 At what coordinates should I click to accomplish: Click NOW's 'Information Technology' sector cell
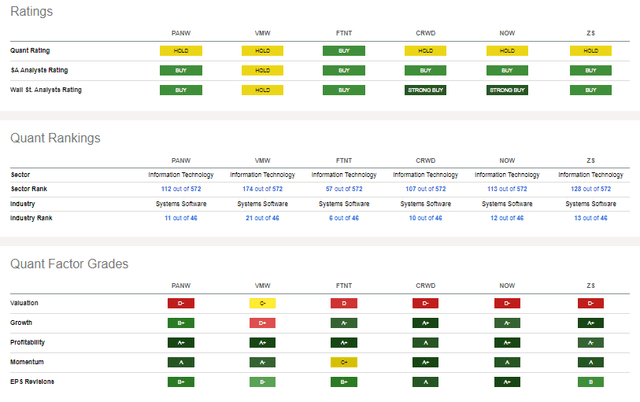(507, 175)
